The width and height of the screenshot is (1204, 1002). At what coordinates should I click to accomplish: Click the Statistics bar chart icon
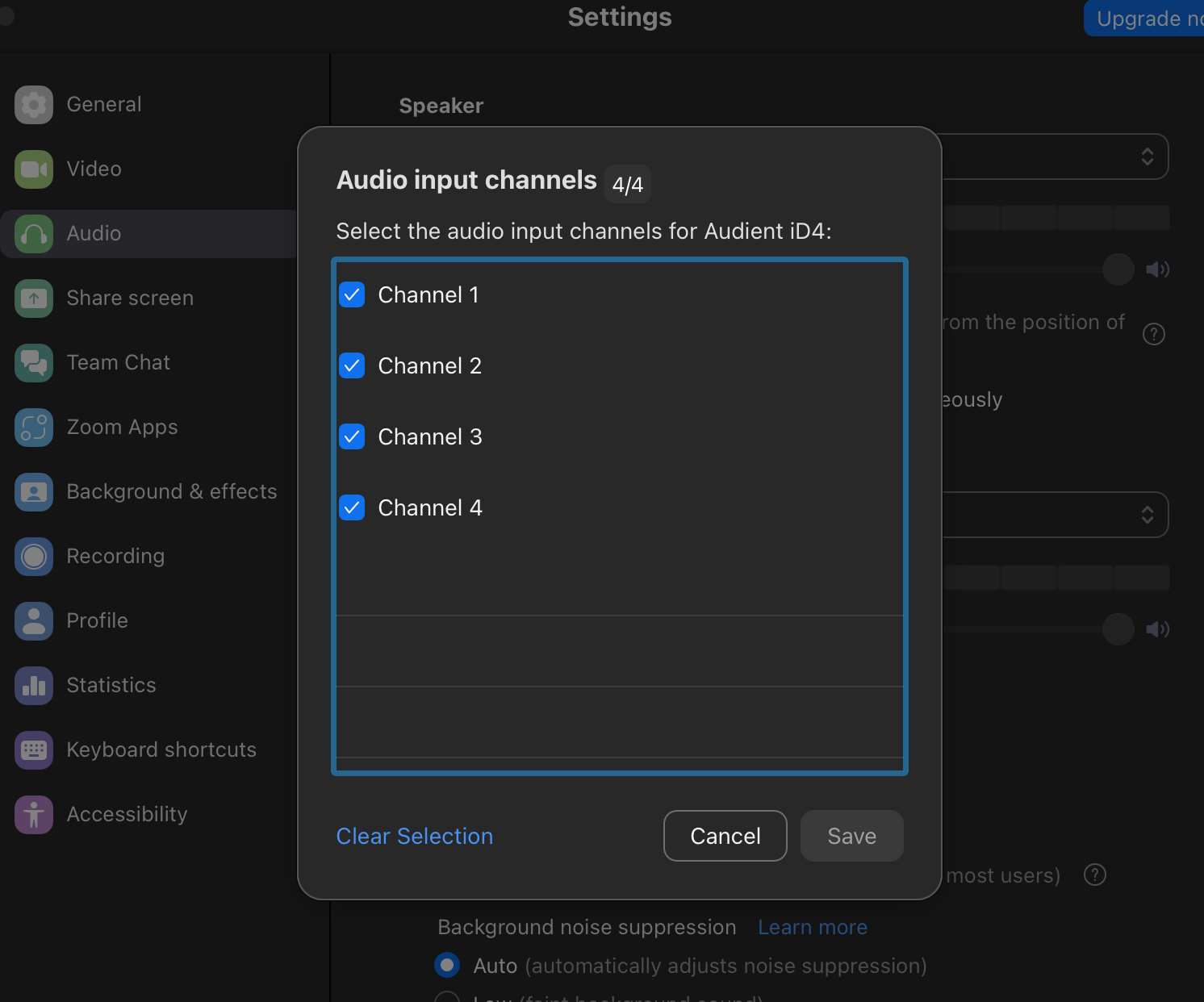[x=34, y=686]
